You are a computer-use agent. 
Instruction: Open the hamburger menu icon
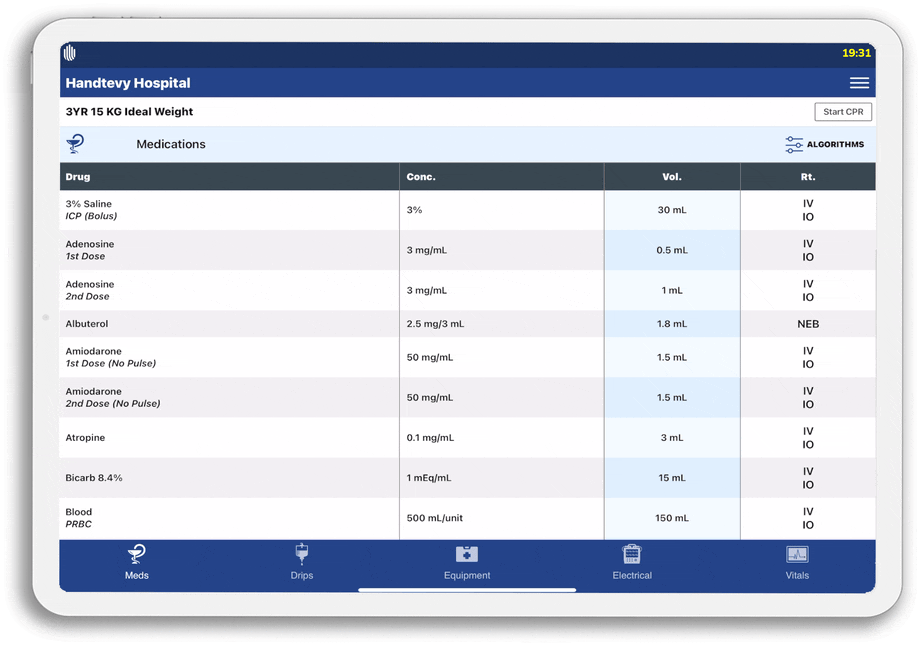click(x=859, y=83)
